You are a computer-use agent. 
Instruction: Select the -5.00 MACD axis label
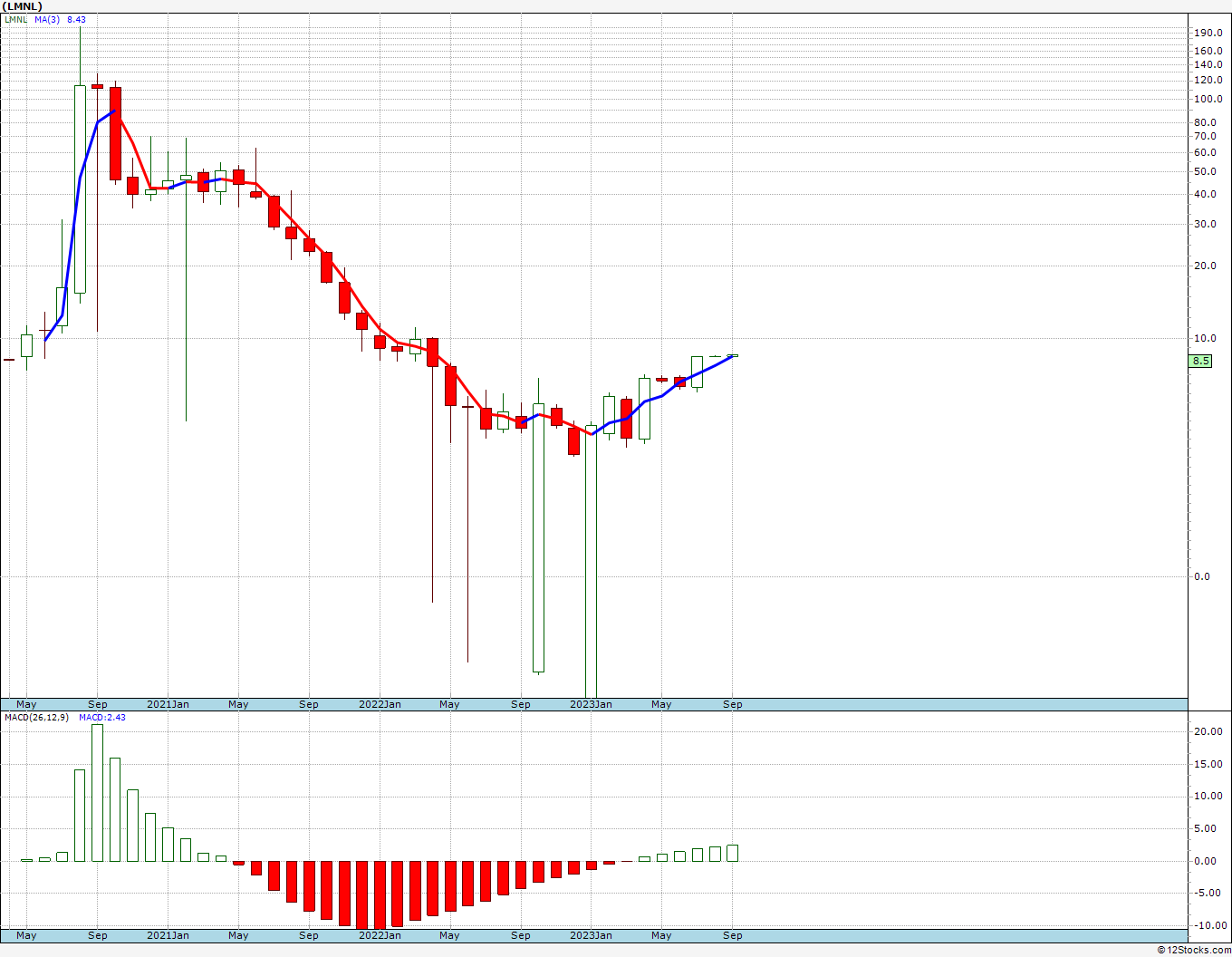[1208, 894]
